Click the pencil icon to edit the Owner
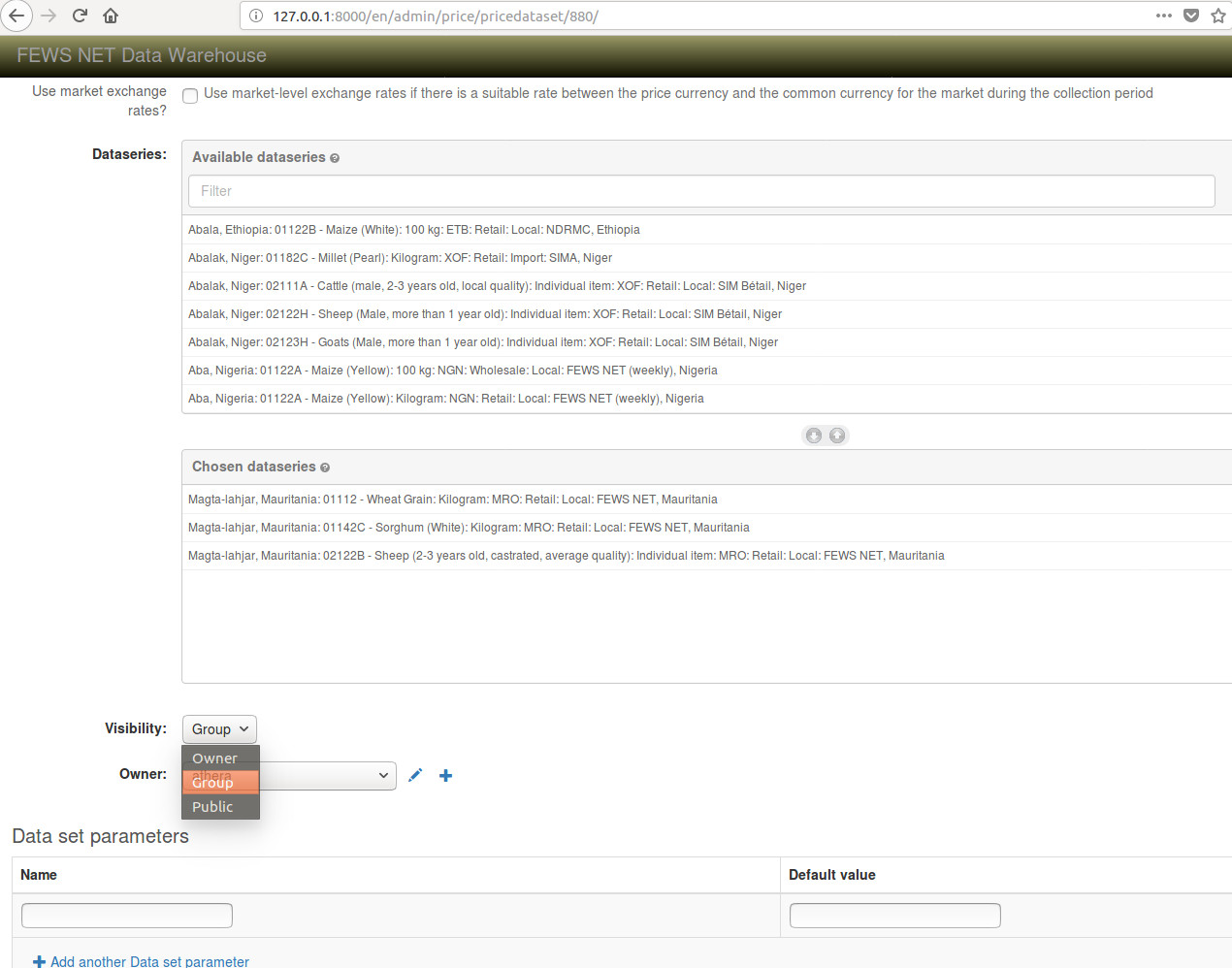 click(415, 775)
